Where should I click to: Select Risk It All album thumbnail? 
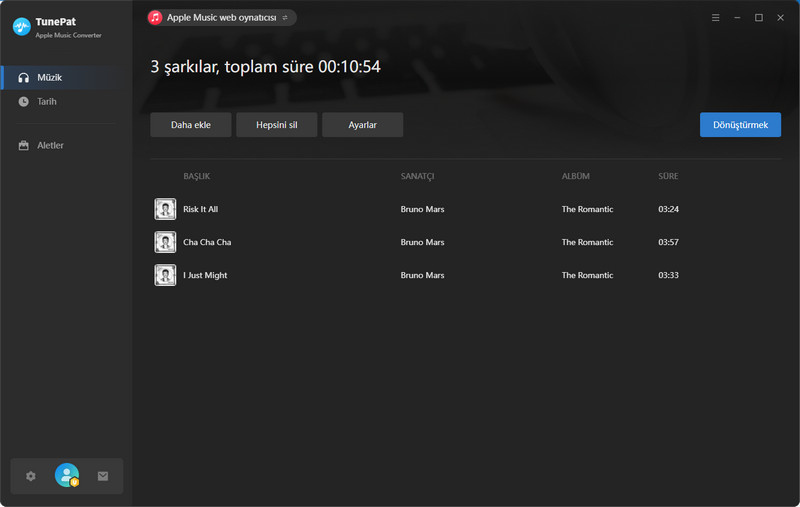[x=165, y=209]
